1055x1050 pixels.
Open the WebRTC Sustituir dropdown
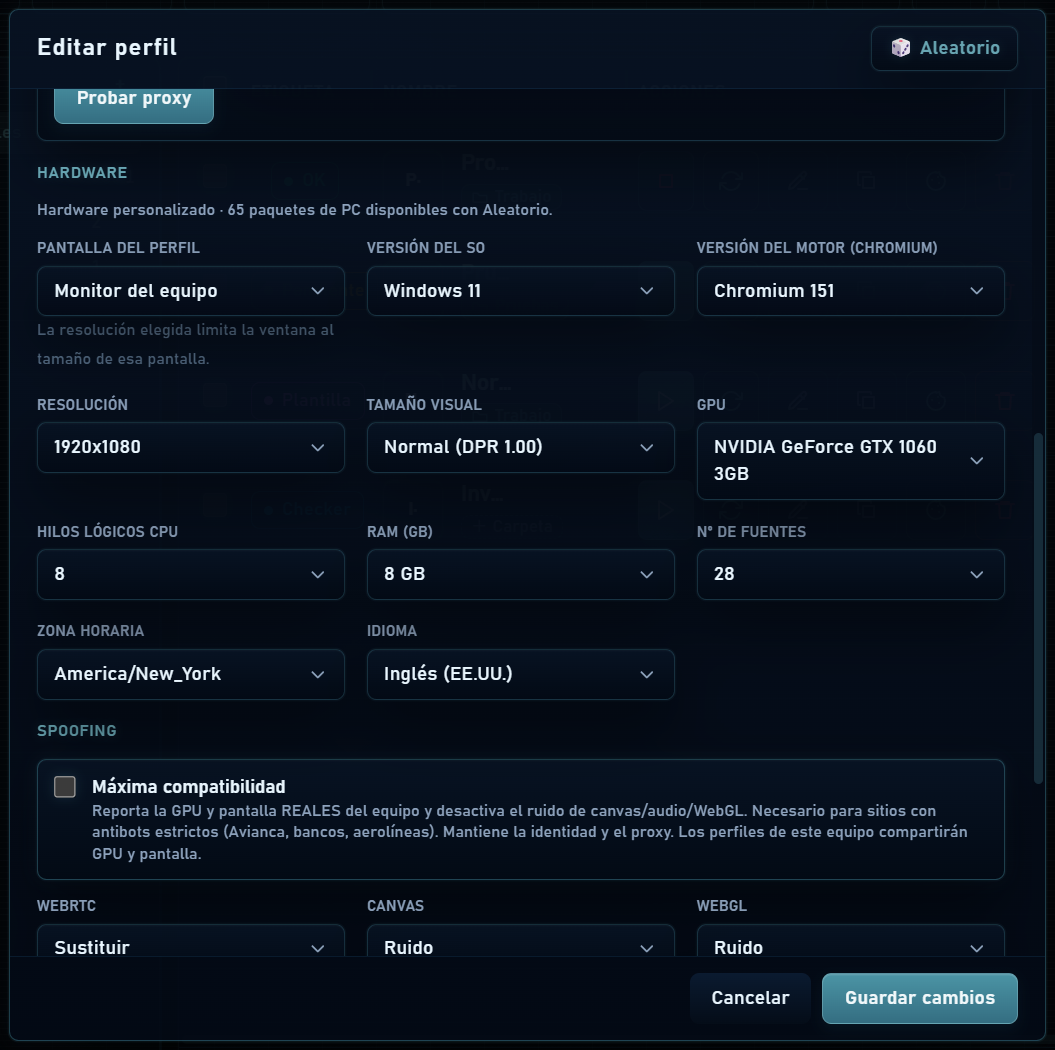[191, 942]
